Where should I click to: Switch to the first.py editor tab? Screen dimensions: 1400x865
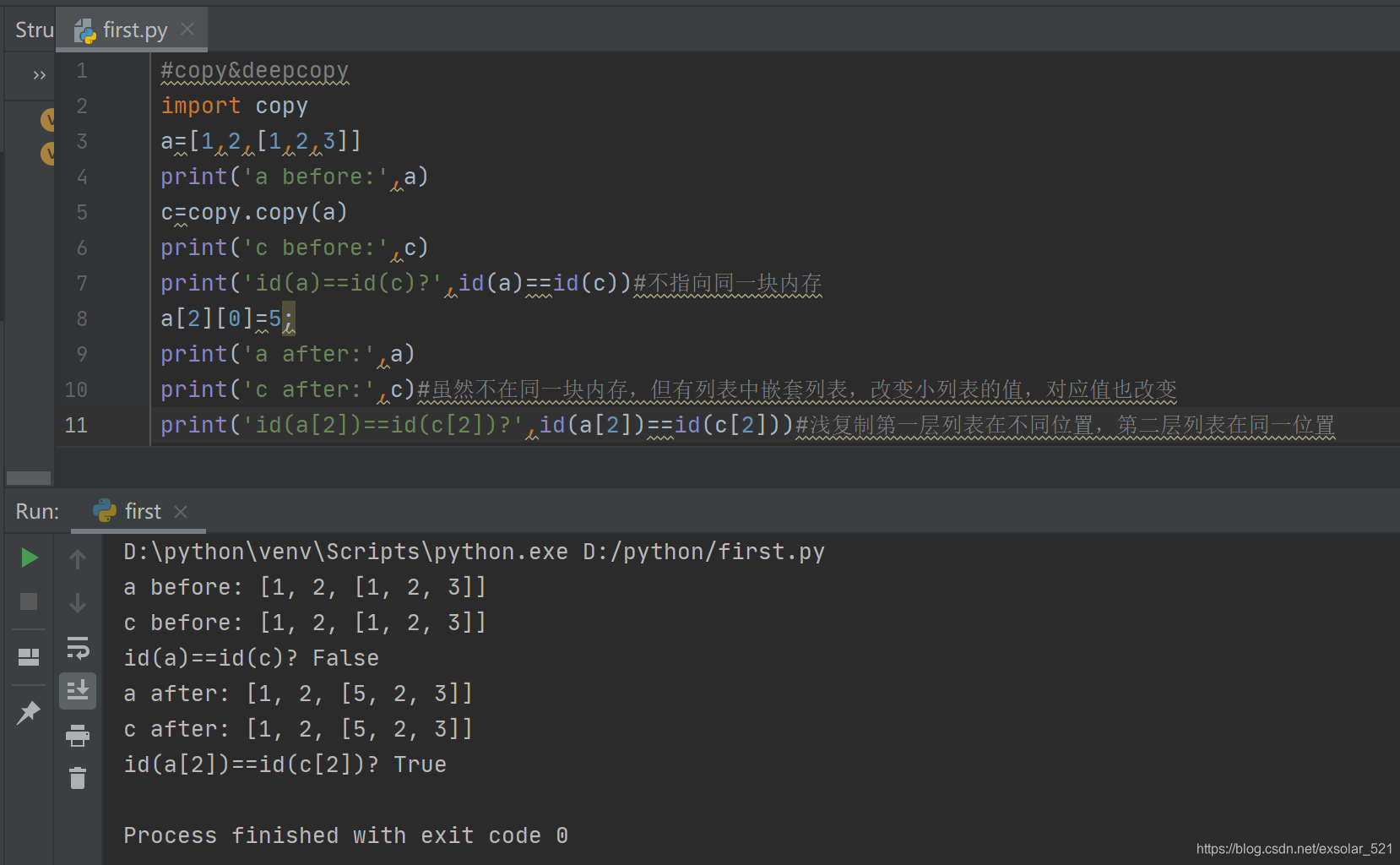click(132, 30)
